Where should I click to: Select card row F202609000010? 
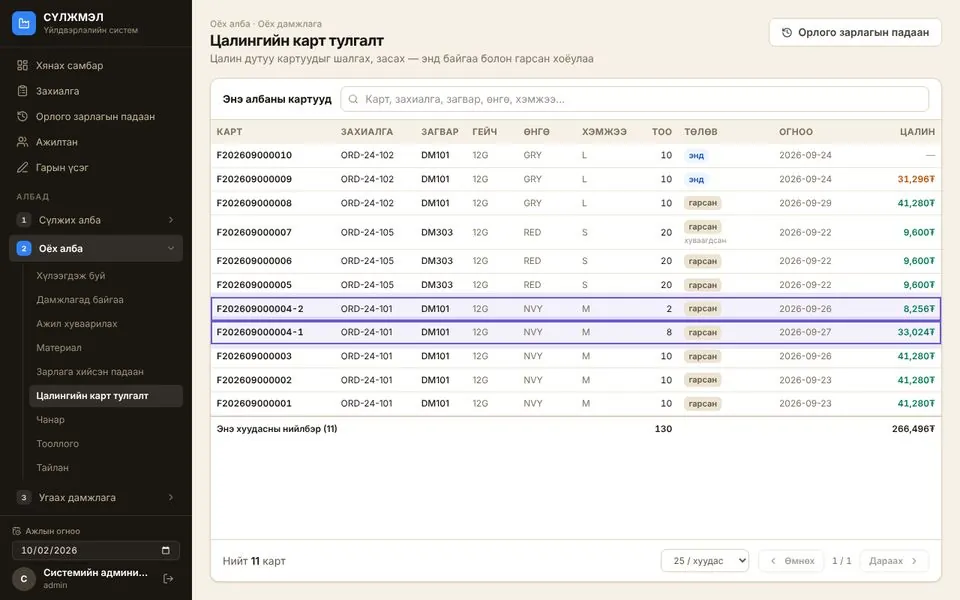click(576, 156)
